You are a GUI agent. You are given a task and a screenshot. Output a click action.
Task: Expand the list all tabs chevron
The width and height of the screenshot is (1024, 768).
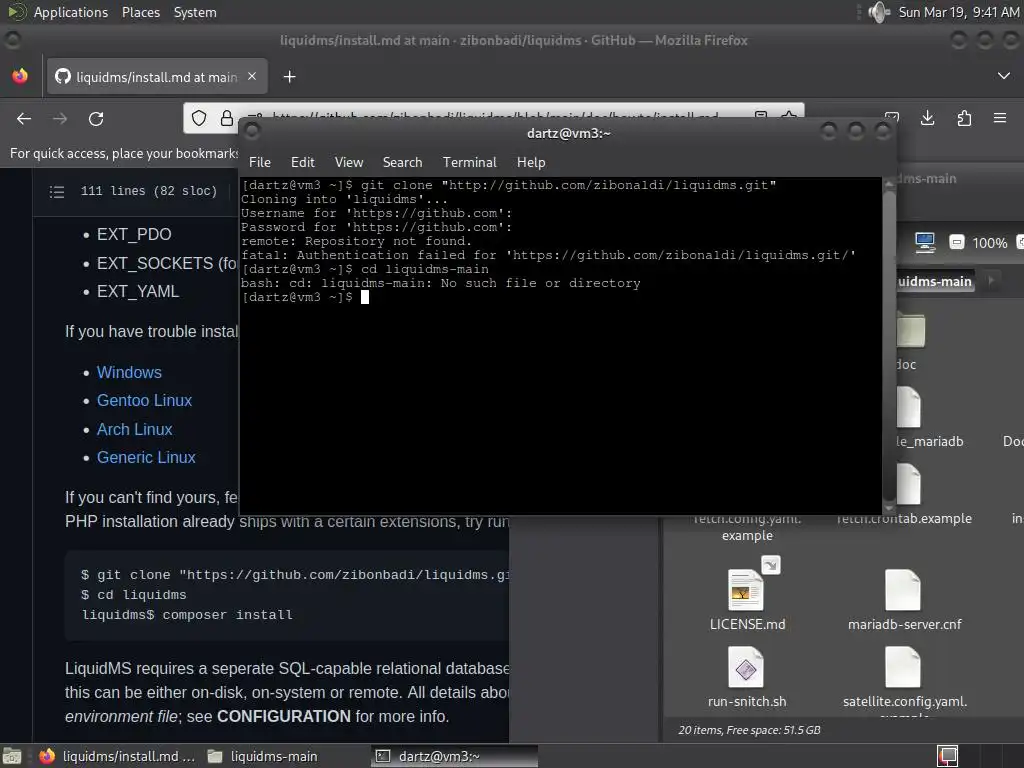[x=1004, y=76]
